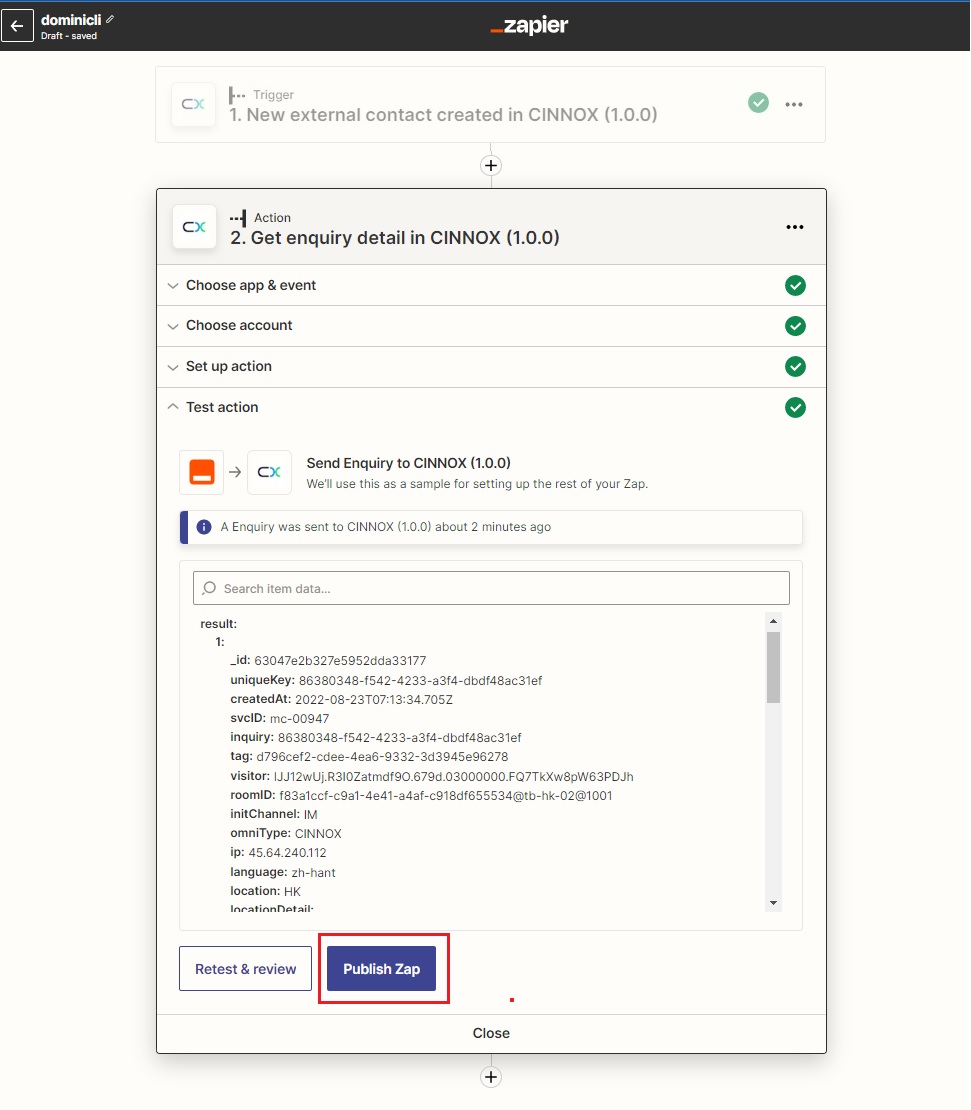Click green checkmark on Set up action

[795, 367]
